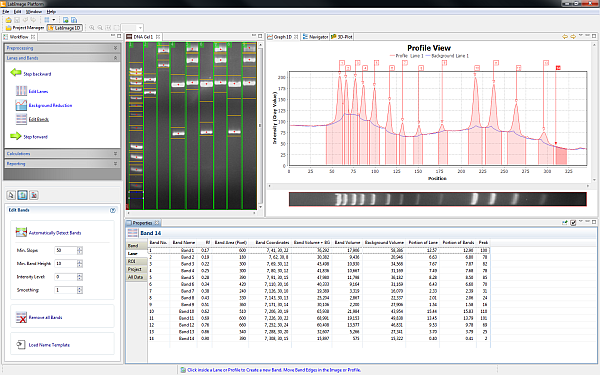This screenshot has width=600, height=375.
Task: Open the Window menu
Action: click(x=34, y=11)
